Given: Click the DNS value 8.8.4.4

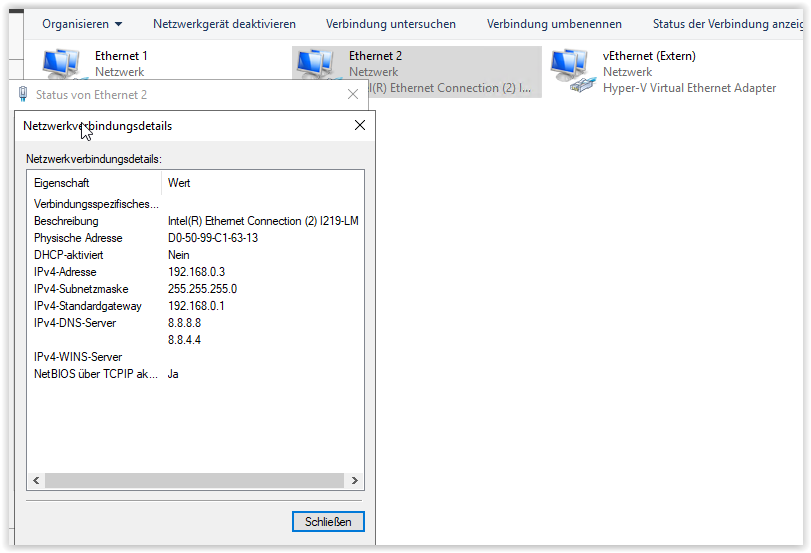Looking at the screenshot, I should point(185,340).
